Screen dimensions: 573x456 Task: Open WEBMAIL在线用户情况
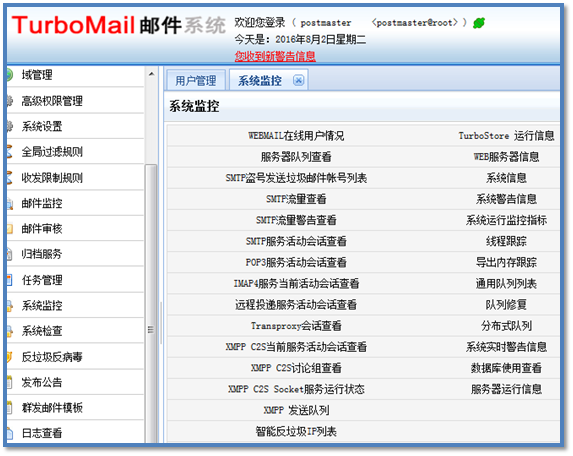click(x=296, y=136)
